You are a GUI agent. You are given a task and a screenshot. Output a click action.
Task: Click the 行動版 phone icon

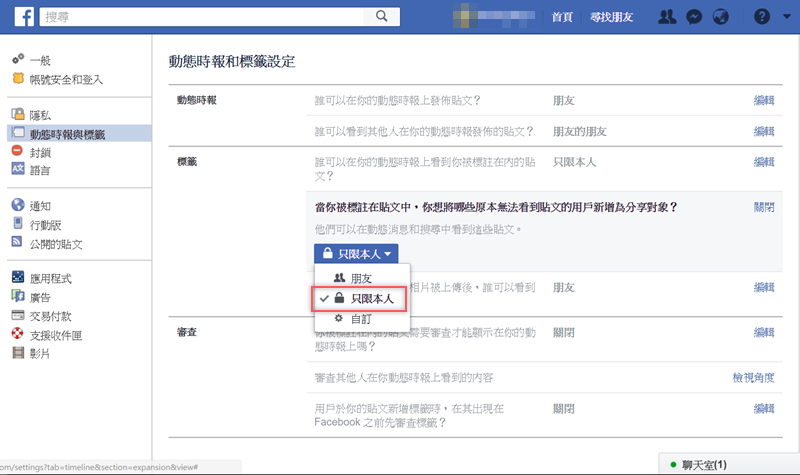click(18, 223)
